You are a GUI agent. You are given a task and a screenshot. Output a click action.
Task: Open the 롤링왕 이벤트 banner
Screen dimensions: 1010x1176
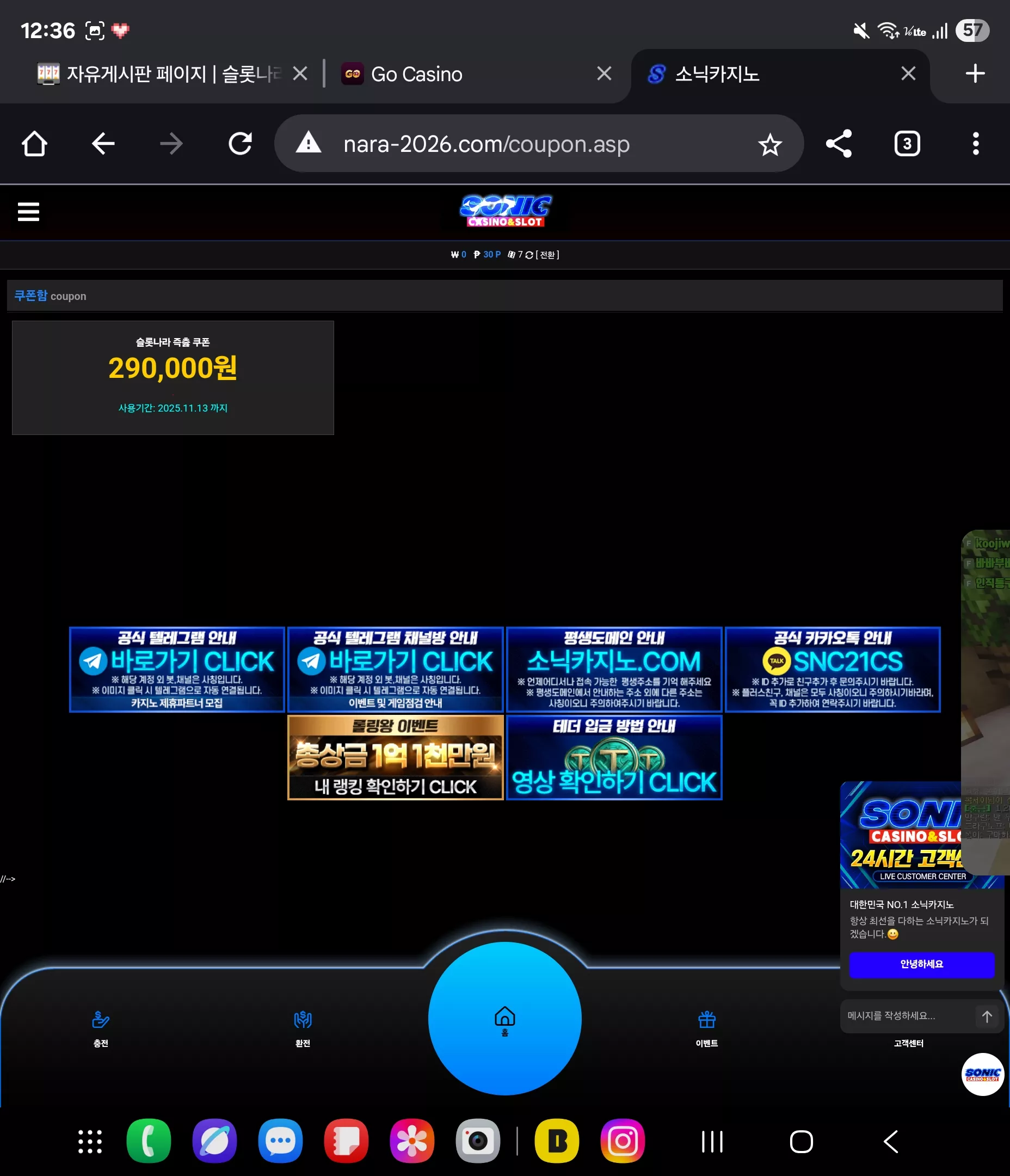coord(395,757)
